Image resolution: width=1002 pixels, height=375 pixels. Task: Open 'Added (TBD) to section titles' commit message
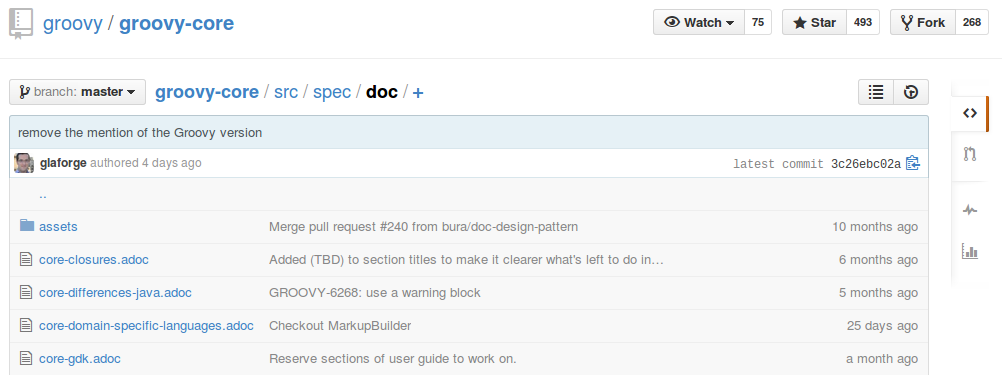click(466, 260)
